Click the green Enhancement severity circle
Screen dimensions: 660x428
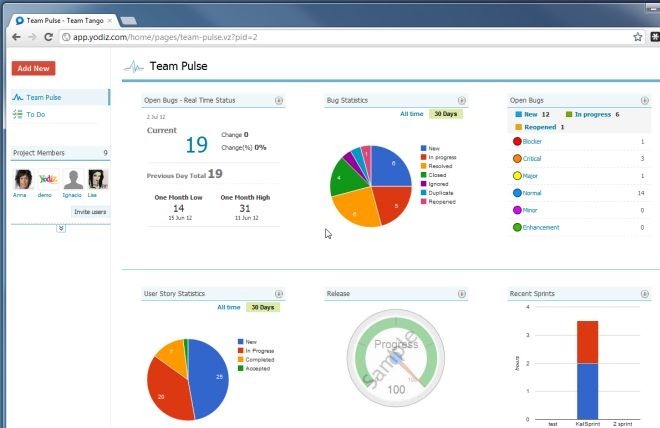click(517, 227)
